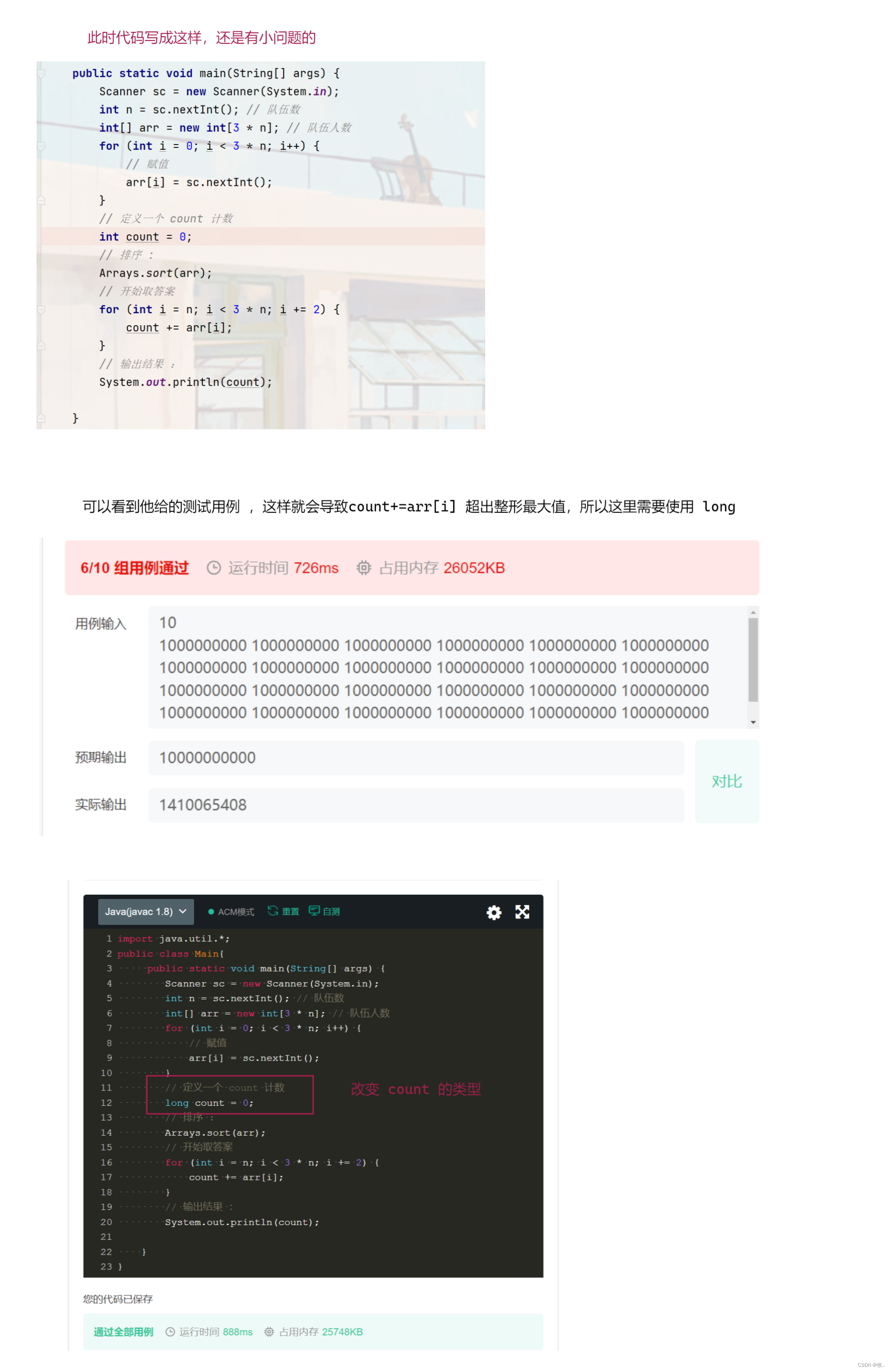The width and height of the screenshot is (892, 1372).
Task: Click line 2 'public class Main{' in editor
Action: click(x=171, y=954)
